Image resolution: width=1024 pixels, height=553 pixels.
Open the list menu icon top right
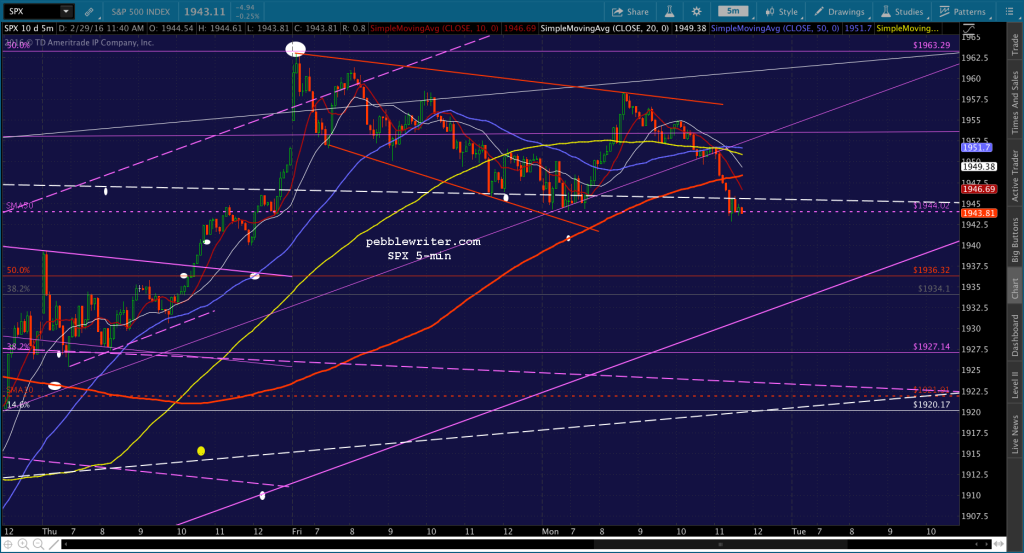[x=1009, y=12]
